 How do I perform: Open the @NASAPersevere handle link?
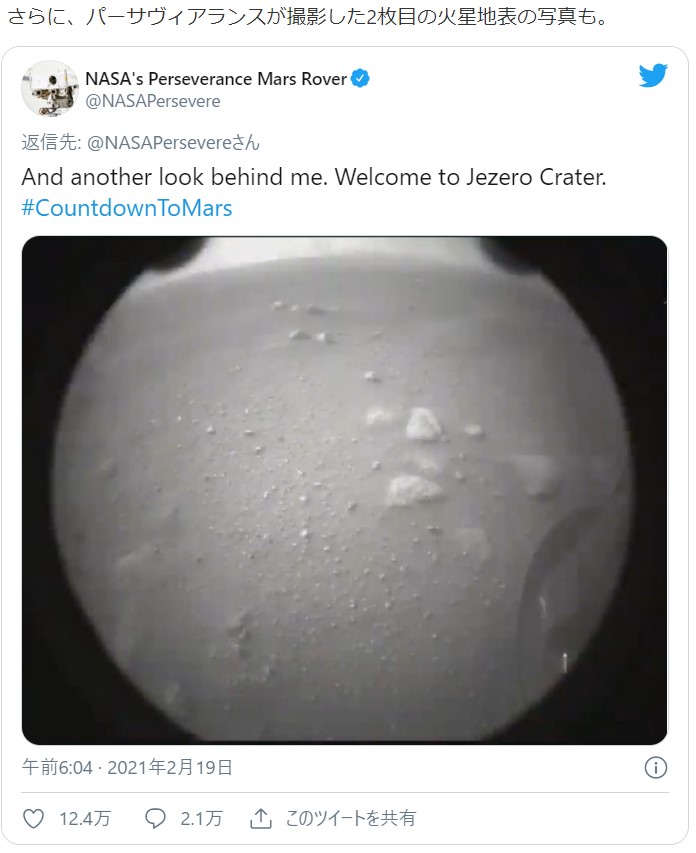tap(153, 101)
